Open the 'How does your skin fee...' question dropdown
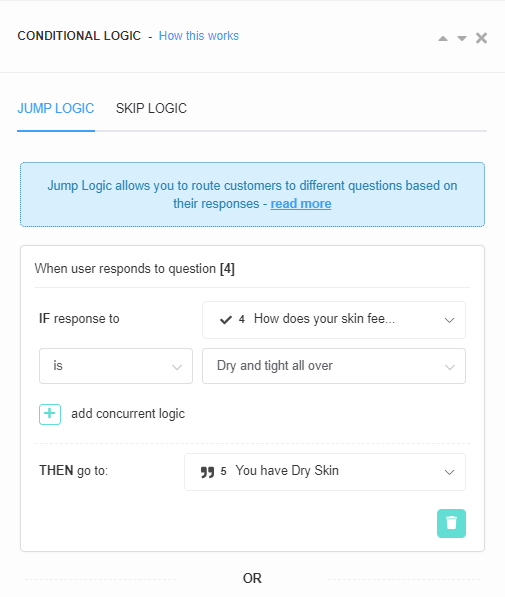The height and width of the screenshot is (597, 505). click(334, 320)
